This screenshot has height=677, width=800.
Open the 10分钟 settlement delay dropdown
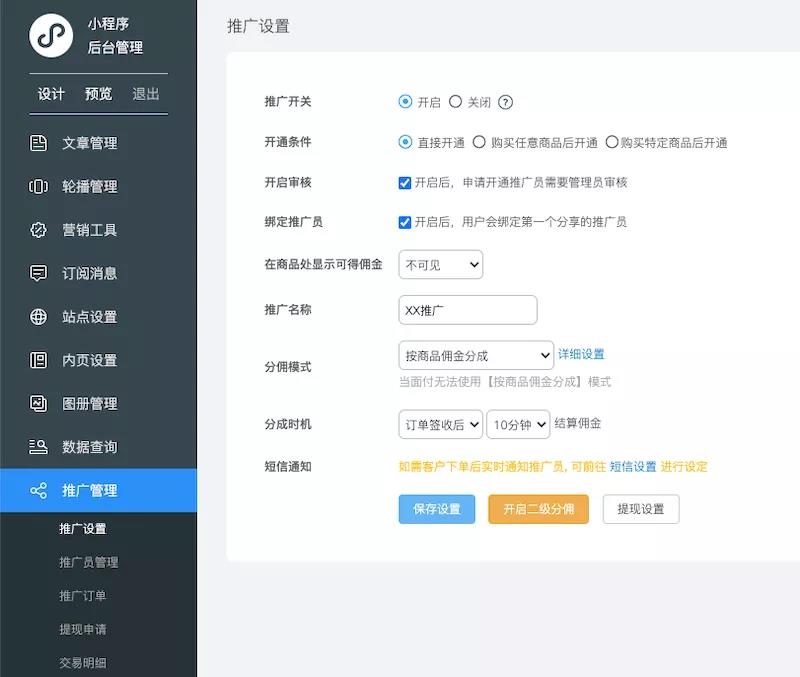pyautogui.click(x=518, y=424)
